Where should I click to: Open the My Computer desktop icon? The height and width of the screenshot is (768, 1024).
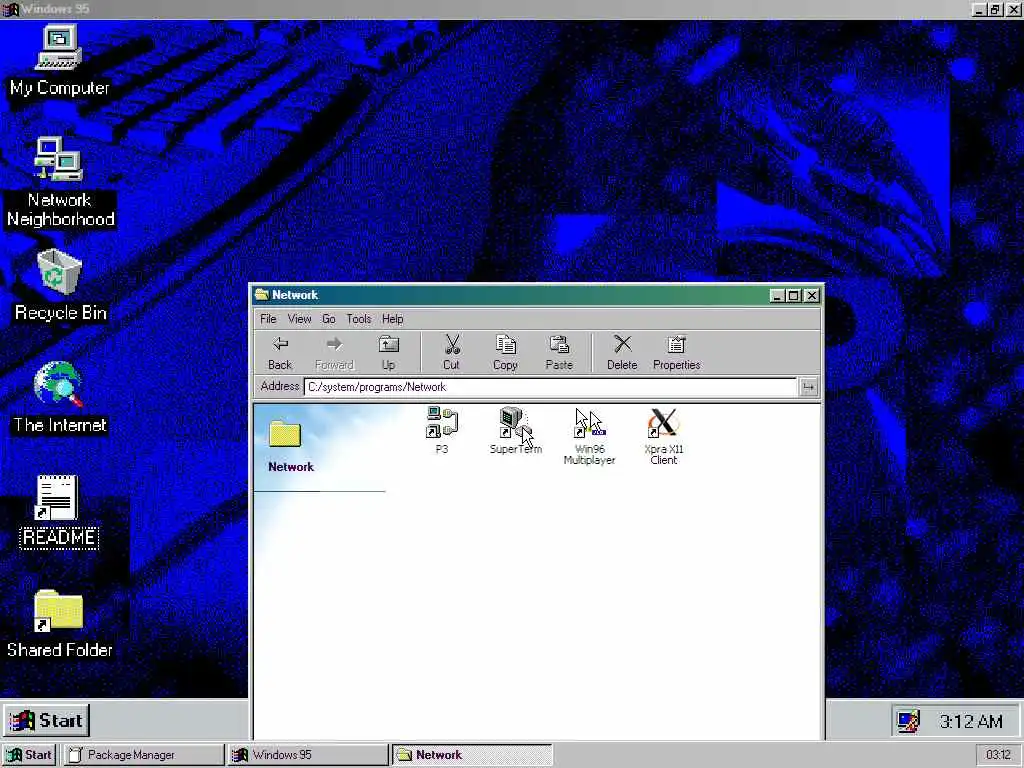pos(59,60)
